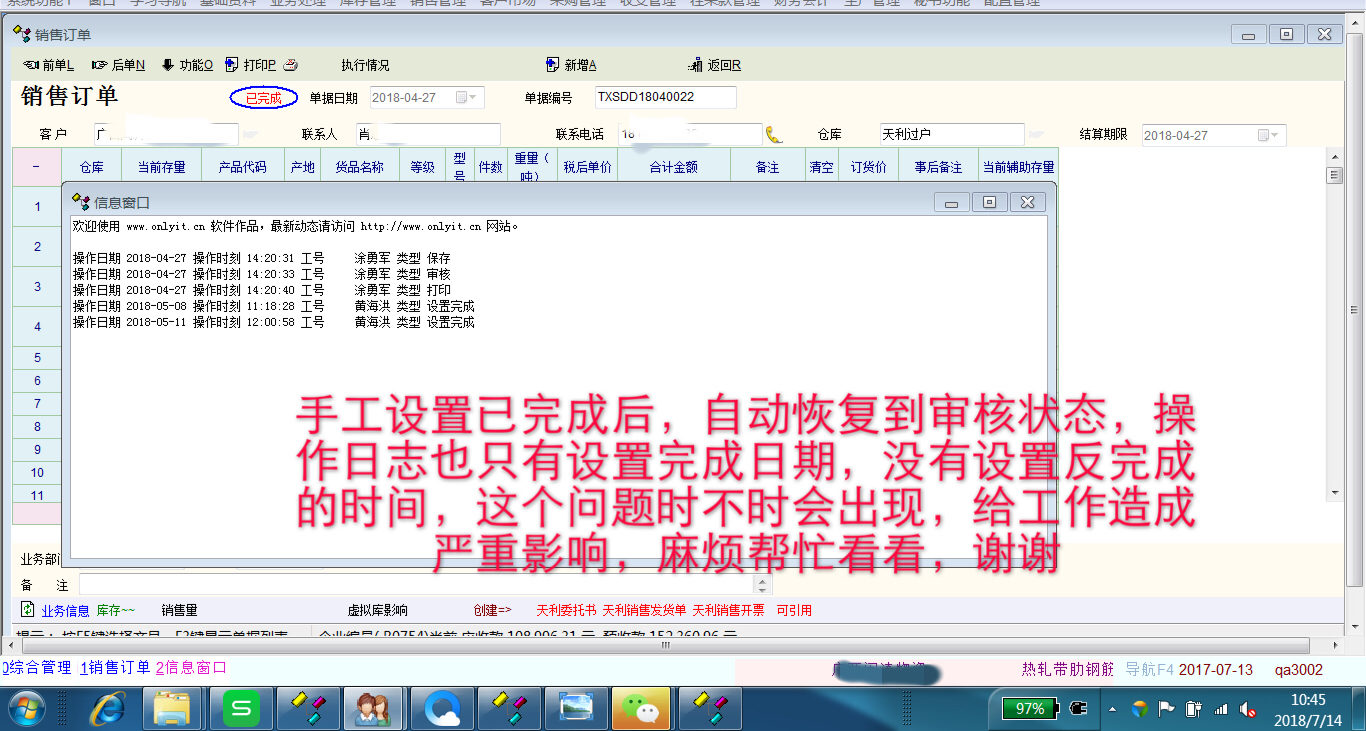Screen dimensions: 1366x731
Task: Click the 打印P print button
Action: [x=251, y=66]
